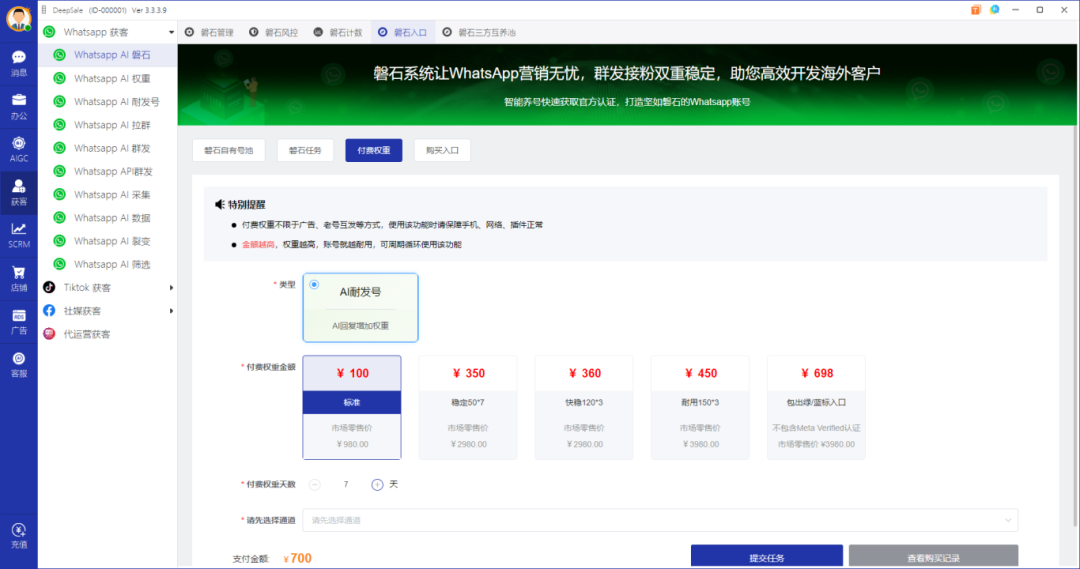Expand the Tiktok 获客 submenu arrow

[171, 288]
